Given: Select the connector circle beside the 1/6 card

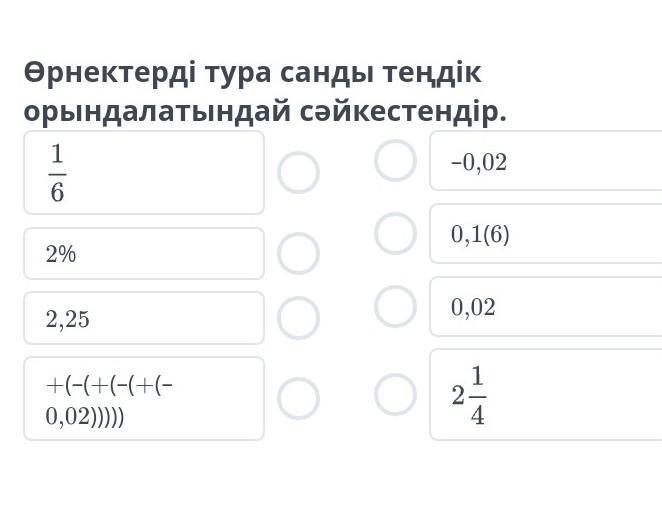Looking at the screenshot, I should 298,173.
